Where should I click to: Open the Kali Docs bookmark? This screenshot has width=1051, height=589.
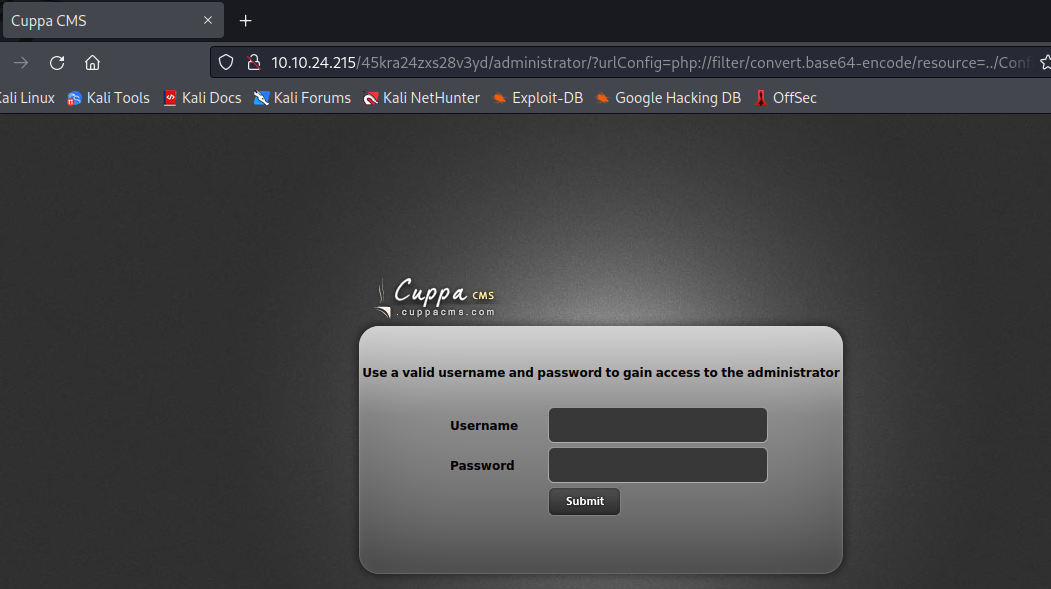coord(202,98)
